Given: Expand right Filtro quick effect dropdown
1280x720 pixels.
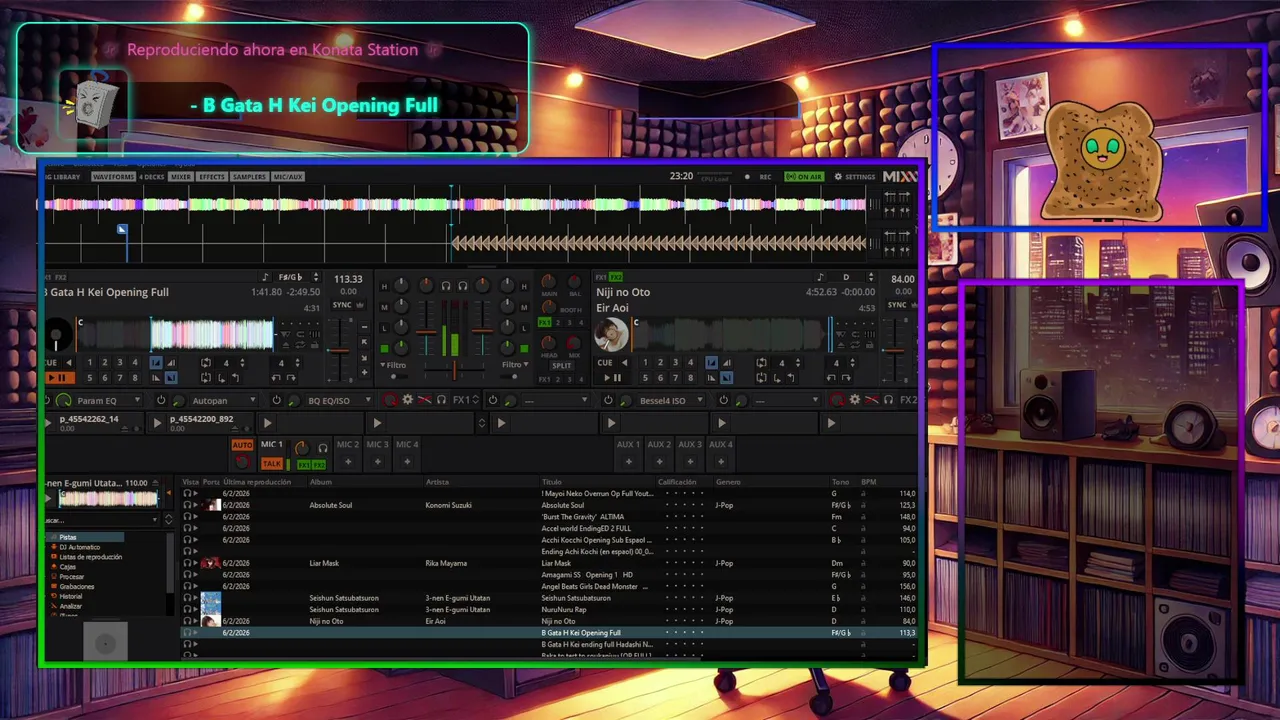Looking at the screenshot, I should (x=515, y=365).
